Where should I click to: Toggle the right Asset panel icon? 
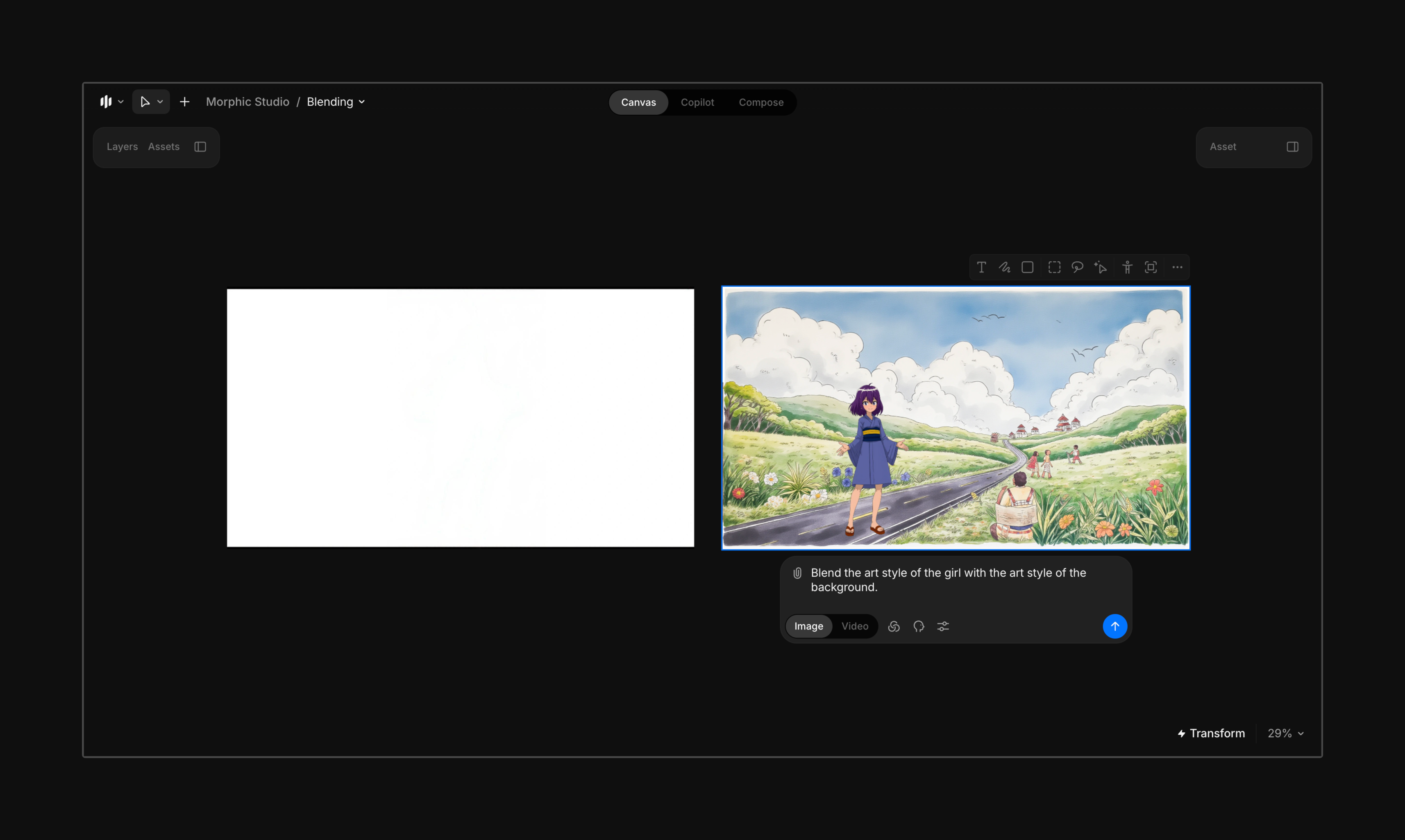[x=1292, y=147]
